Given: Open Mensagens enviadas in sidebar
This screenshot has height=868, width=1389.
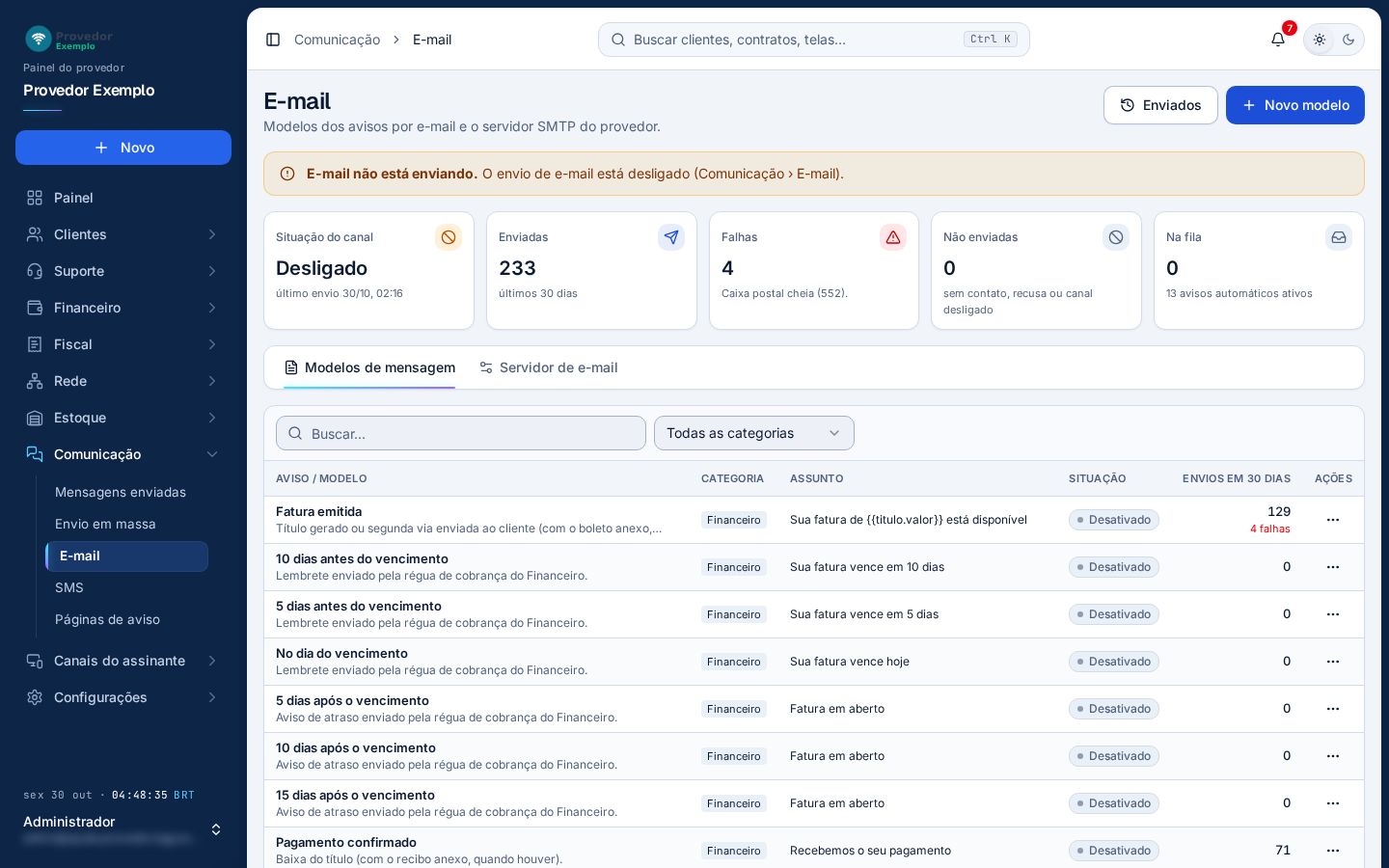Looking at the screenshot, I should pos(126,492).
